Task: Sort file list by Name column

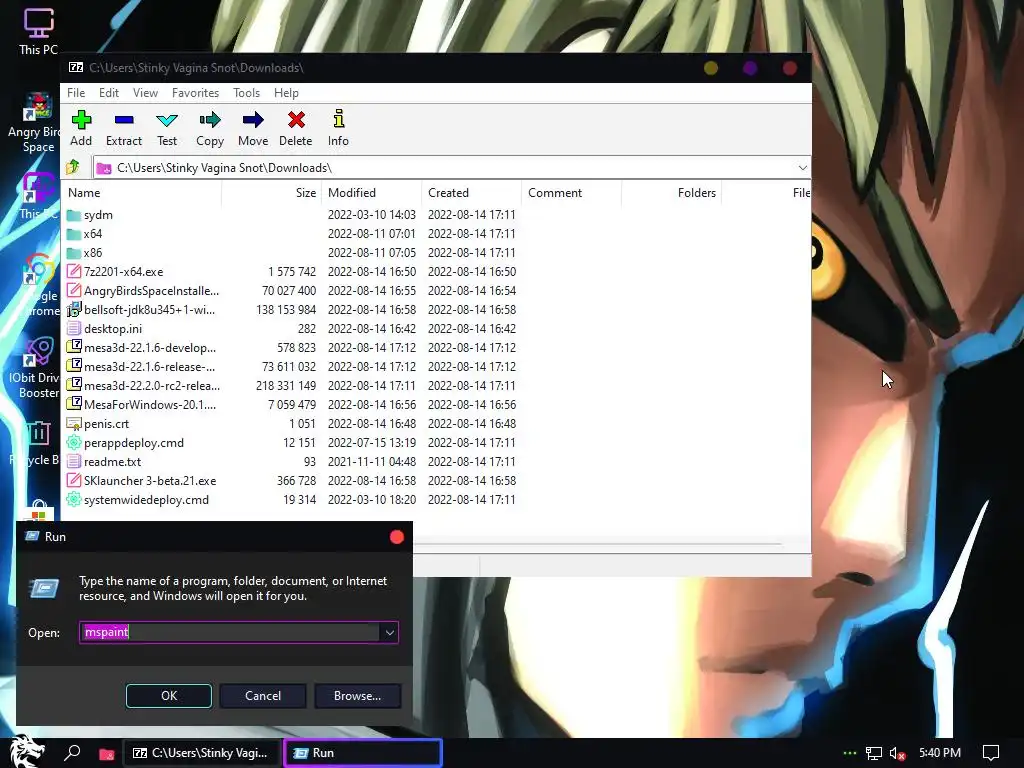Action: click(141, 193)
